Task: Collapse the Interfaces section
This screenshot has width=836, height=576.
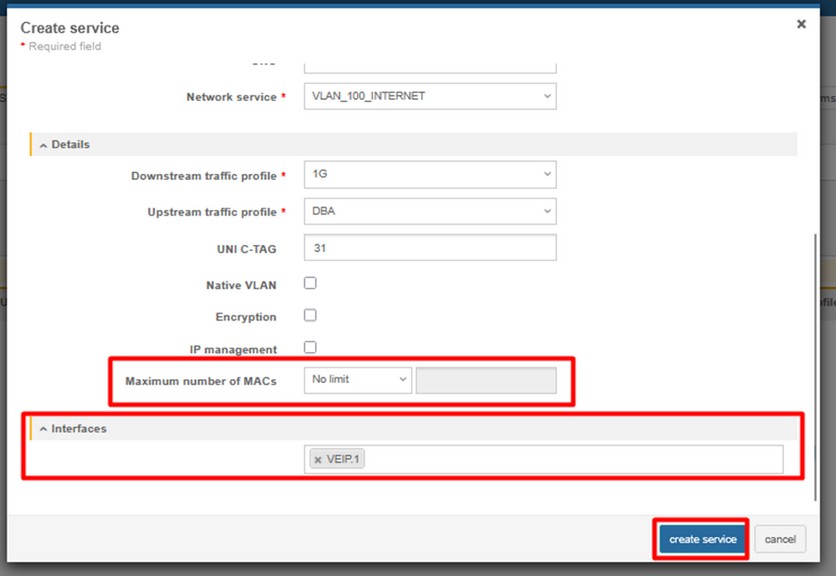Action: coord(78,428)
